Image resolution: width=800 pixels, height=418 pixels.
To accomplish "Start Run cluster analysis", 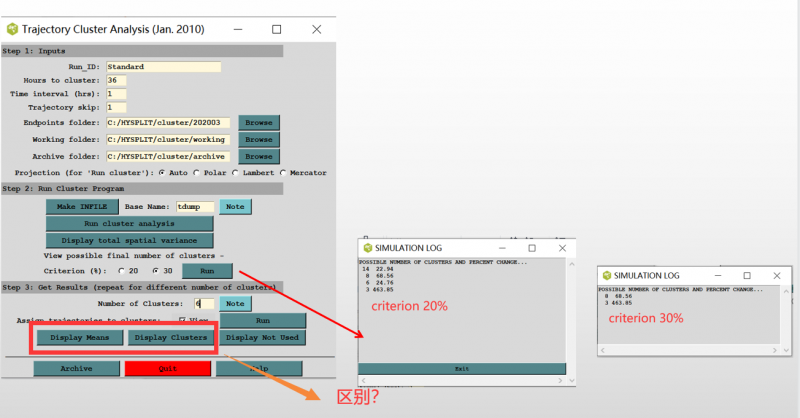I will point(129,224).
